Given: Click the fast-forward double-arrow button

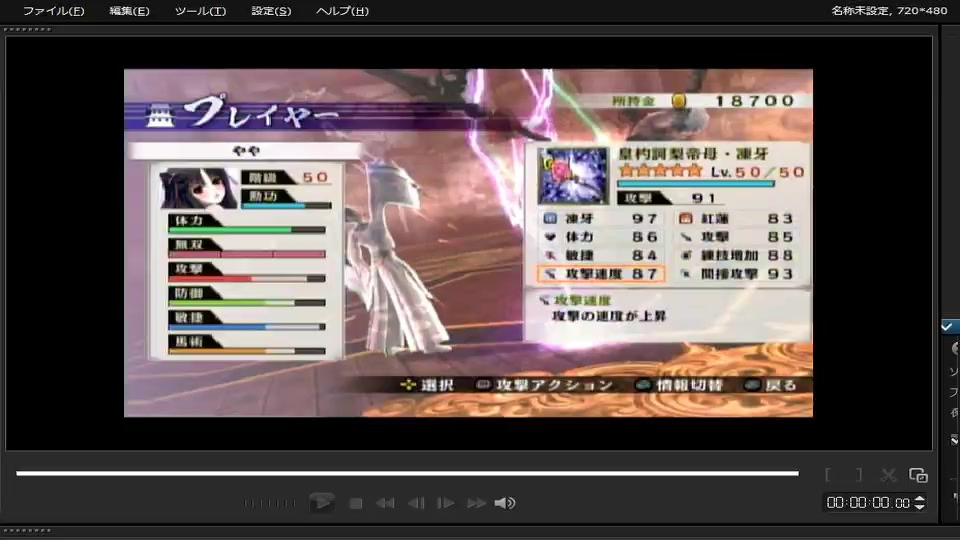Looking at the screenshot, I should [x=476, y=503].
